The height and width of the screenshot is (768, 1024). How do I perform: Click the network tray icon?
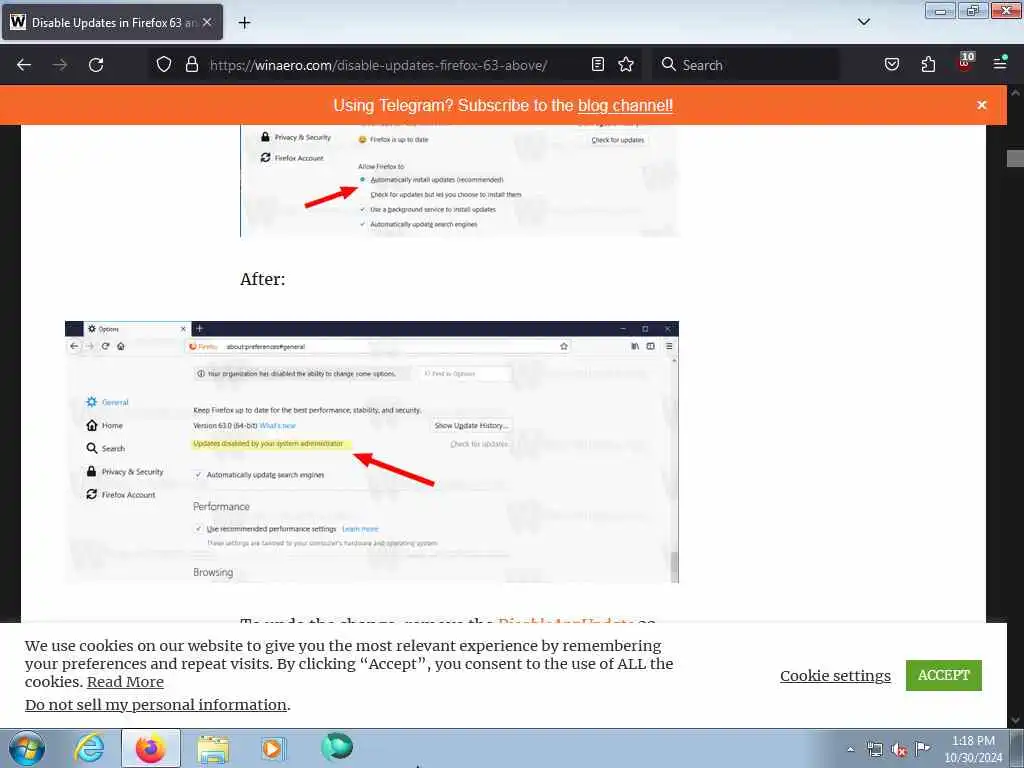pos(874,749)
